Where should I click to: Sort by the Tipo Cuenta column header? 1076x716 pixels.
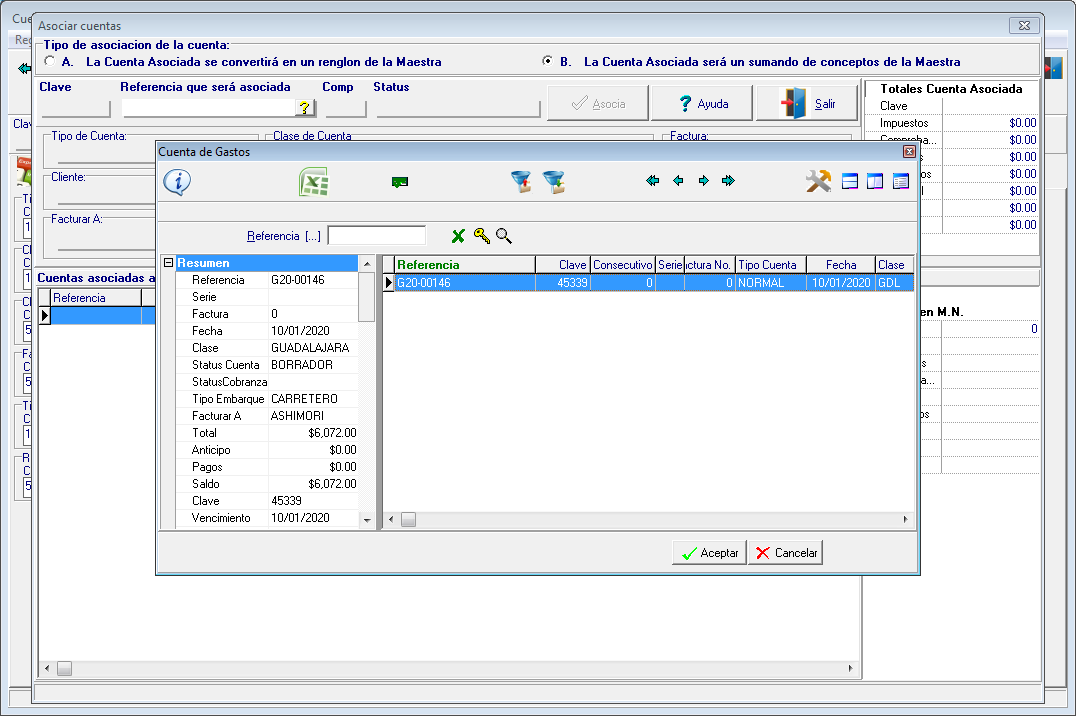[771, 265]
